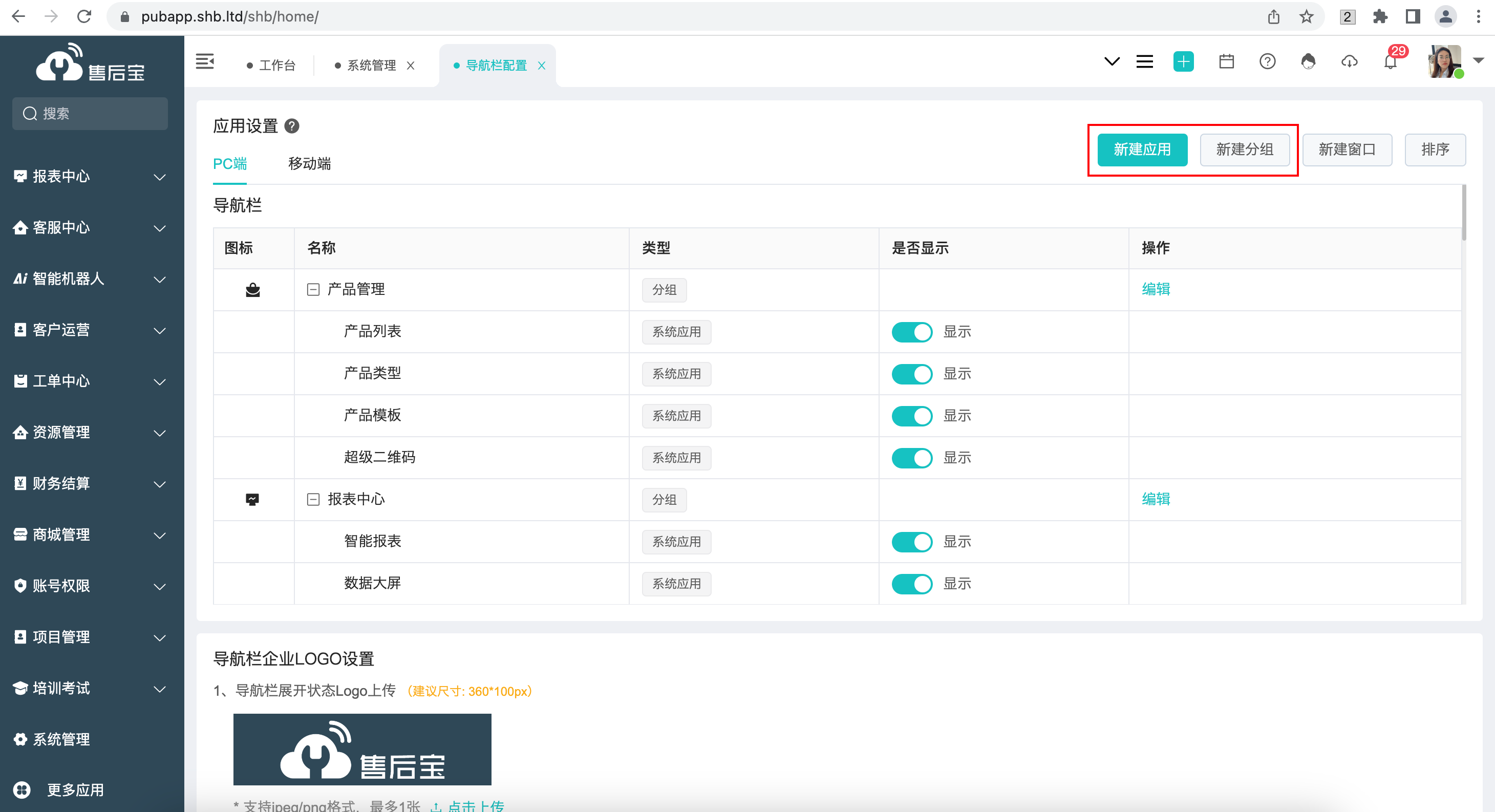This screenshot has height=812, width=1495.
Task: Toggle display switch for 产品列表
Action: point(912,332)
